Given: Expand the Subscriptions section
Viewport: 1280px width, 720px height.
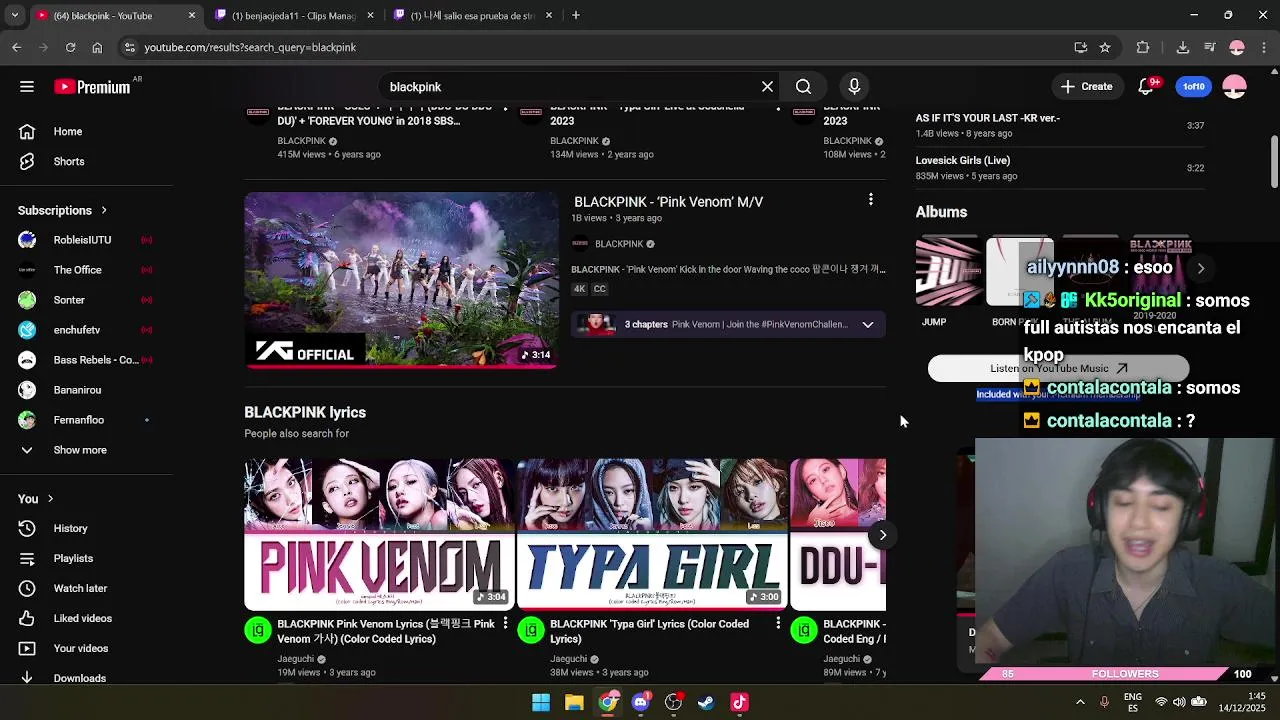Looking at the screenshot, I should point(63,210).
